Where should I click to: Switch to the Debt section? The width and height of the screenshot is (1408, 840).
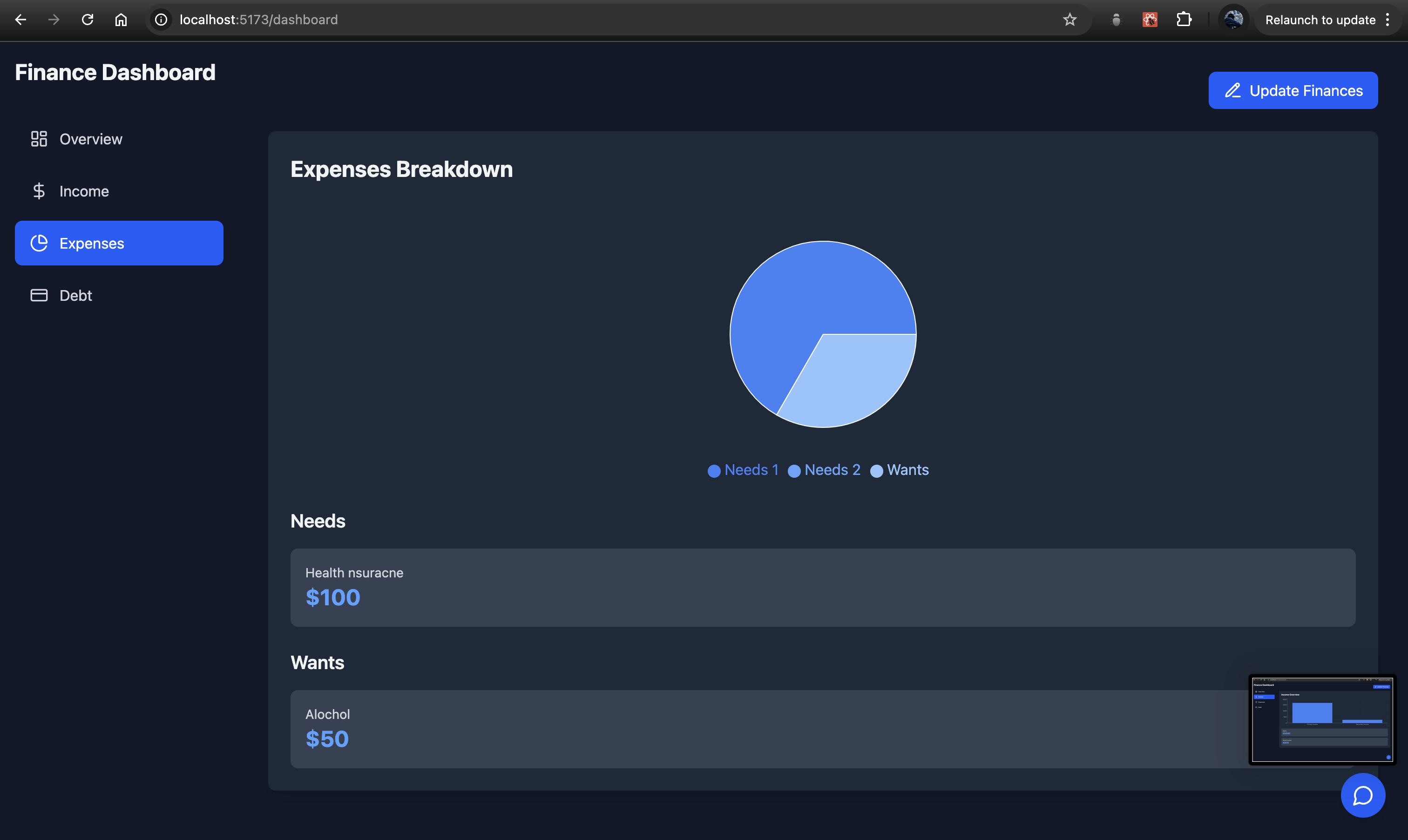coord(75,296)
